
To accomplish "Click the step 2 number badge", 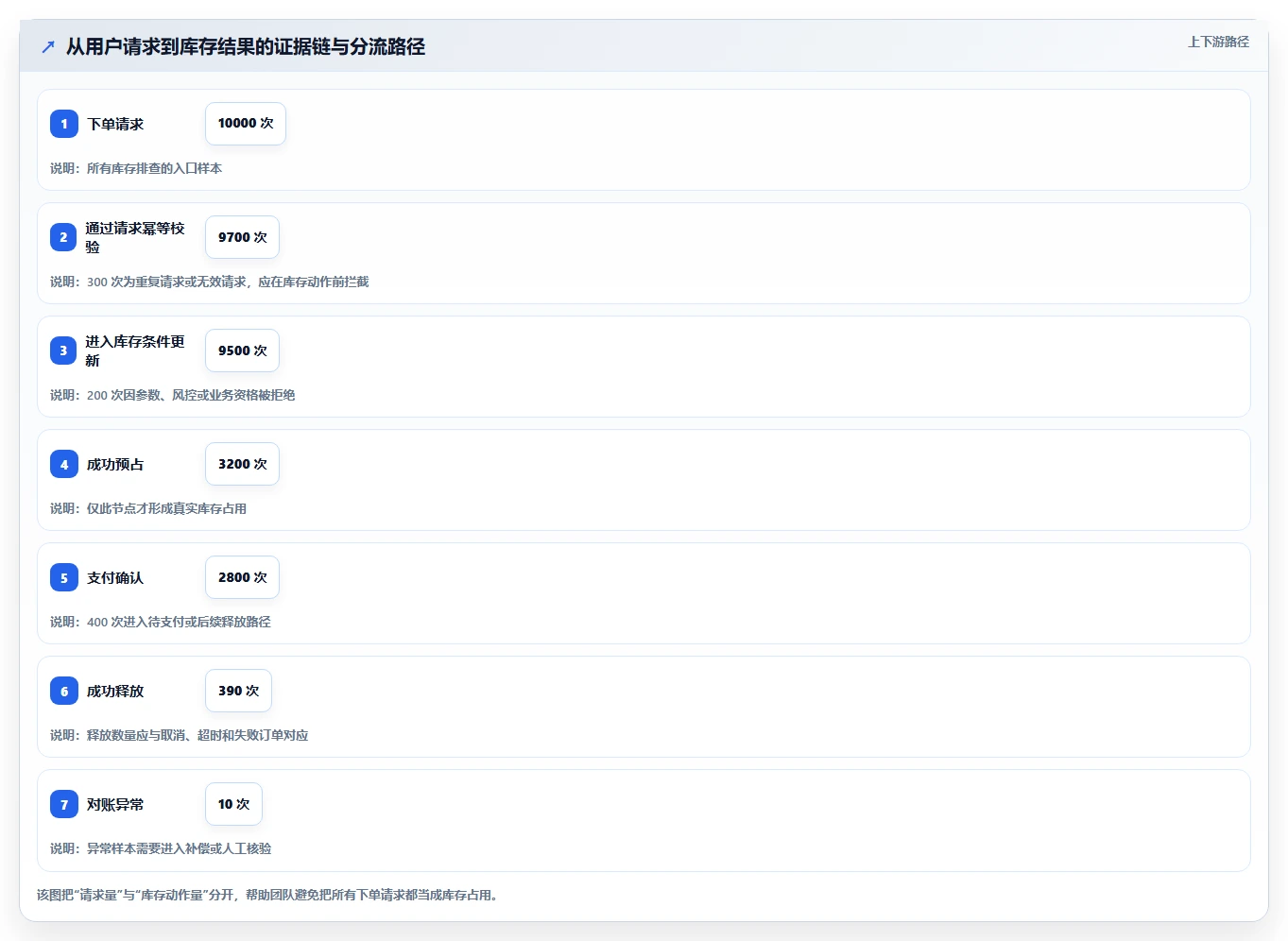I will (x=64, y=237).
